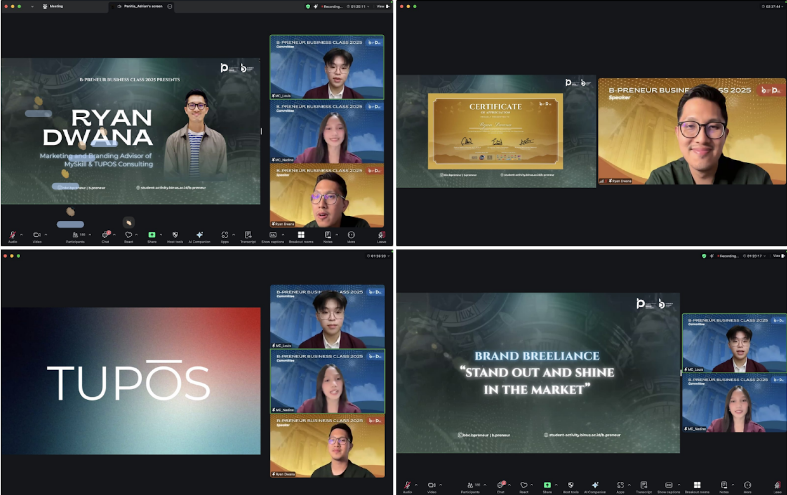Open Participants panel in Ryan Dwana slide window
The width and height of the screenshot is (787, 495).
point(75,234)
